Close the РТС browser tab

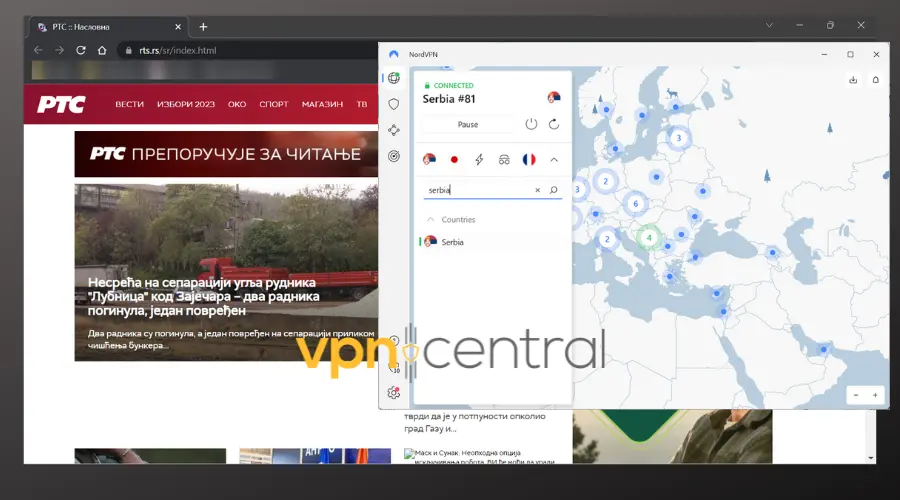click(178, 27)
